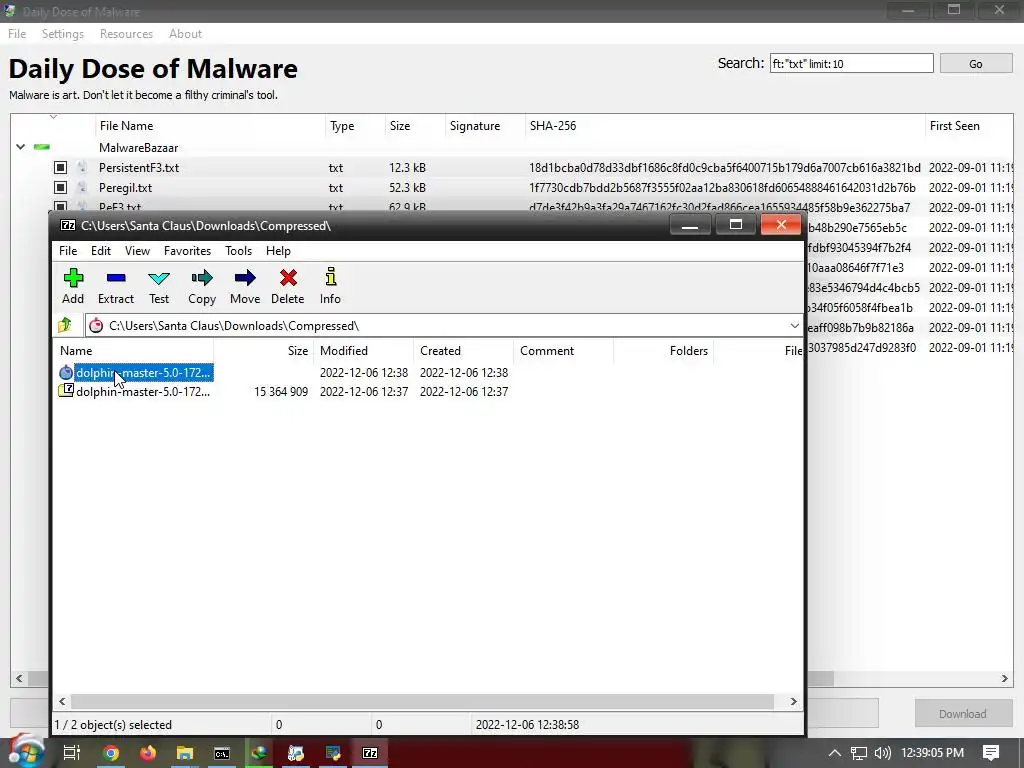
Task: Click the 7-Zip address path field
Action: [x=444, y=325]
